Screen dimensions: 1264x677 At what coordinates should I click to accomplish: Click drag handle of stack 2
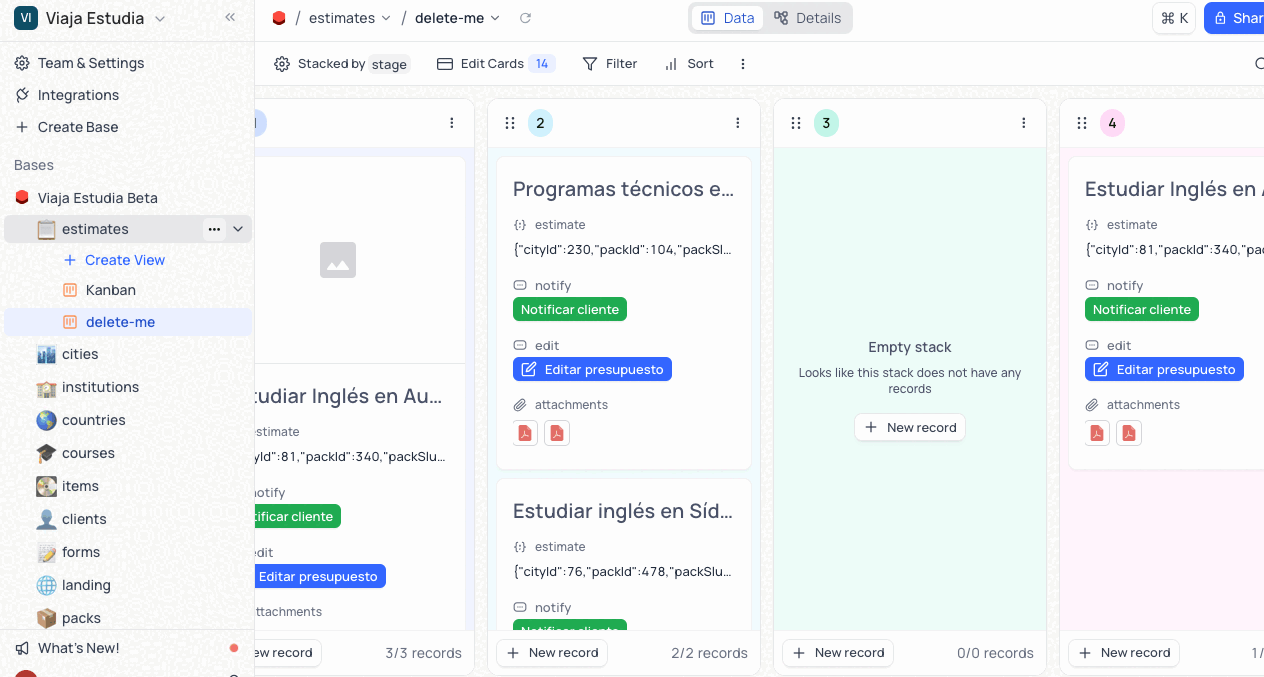click(510, 123)
